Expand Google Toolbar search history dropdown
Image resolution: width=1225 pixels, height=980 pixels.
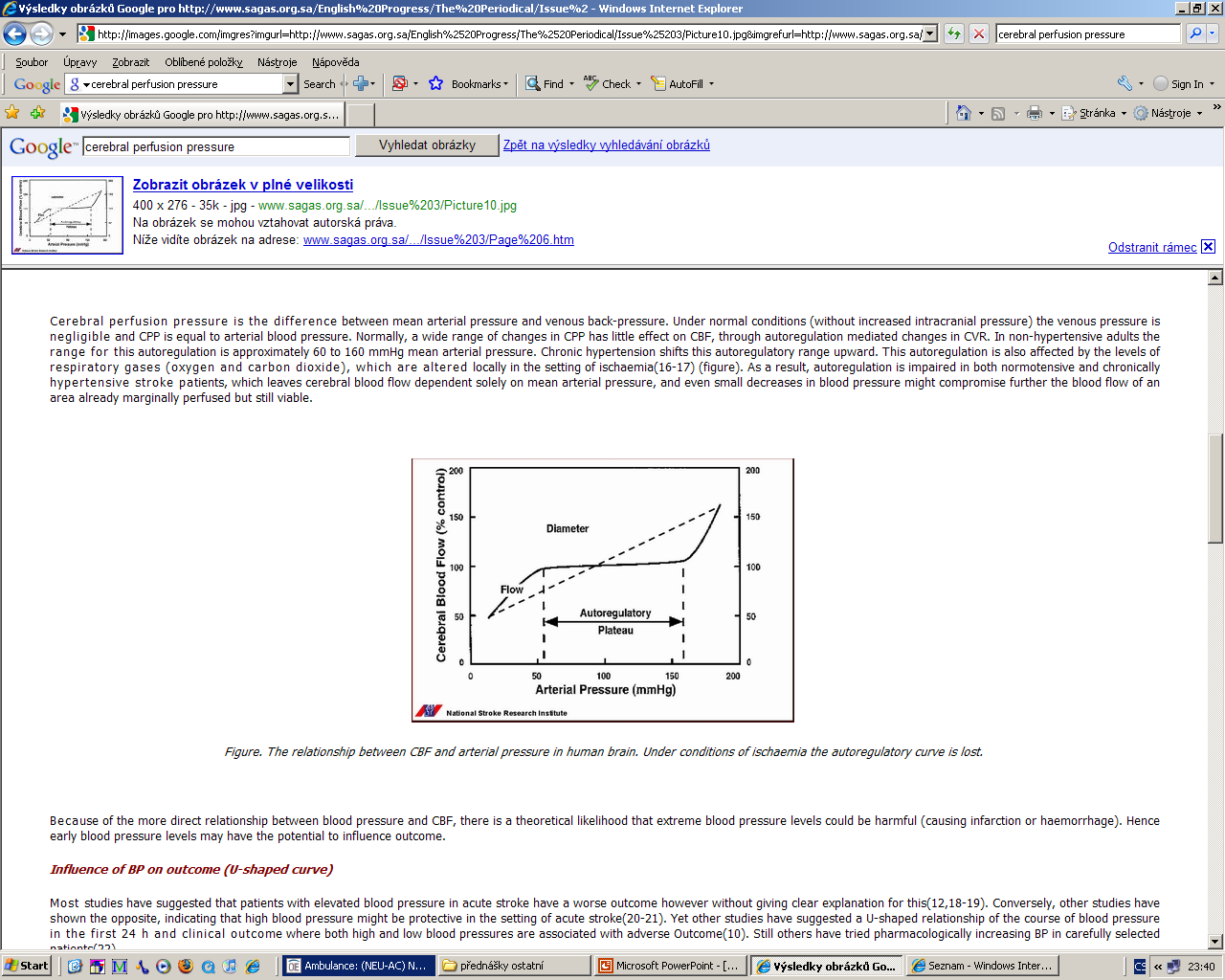(291, 84)
